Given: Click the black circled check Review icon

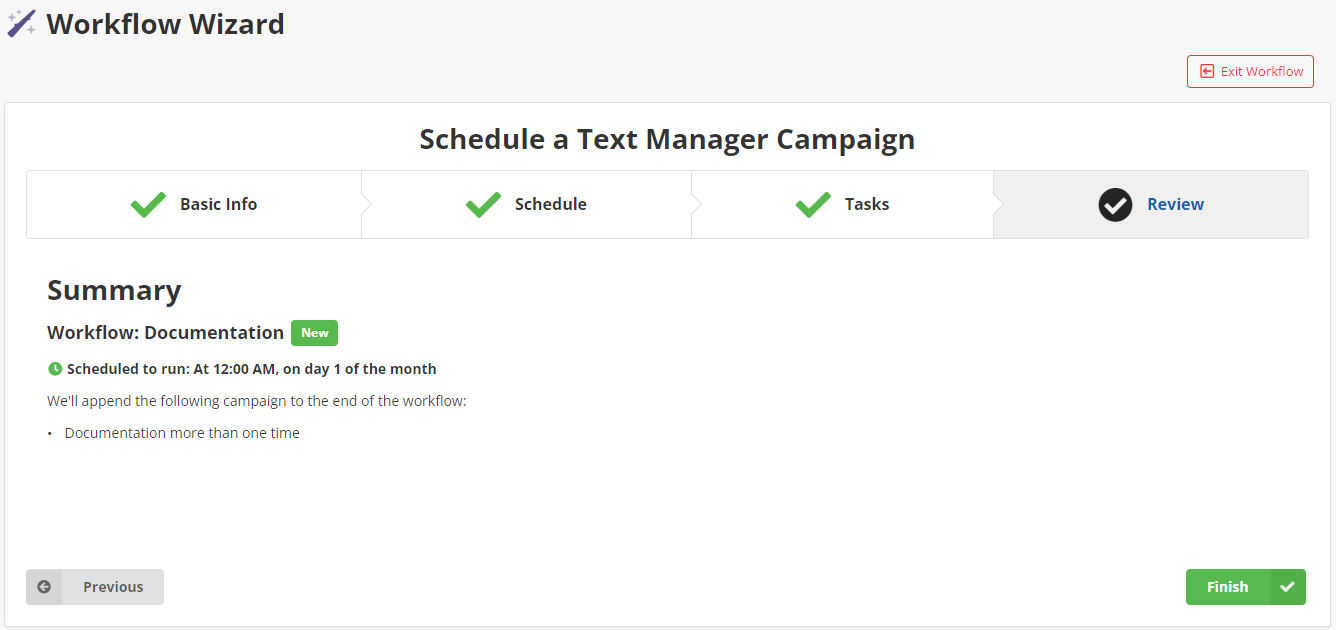Looking at the screenshot, I should tap(1115, 205).
